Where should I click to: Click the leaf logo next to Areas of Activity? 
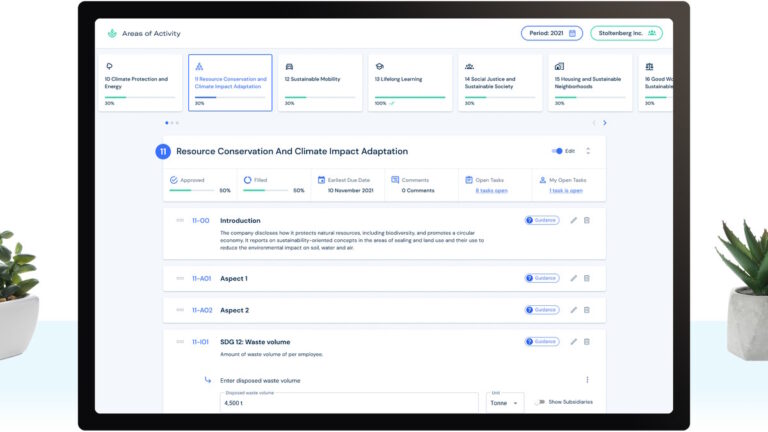[112, 33]
